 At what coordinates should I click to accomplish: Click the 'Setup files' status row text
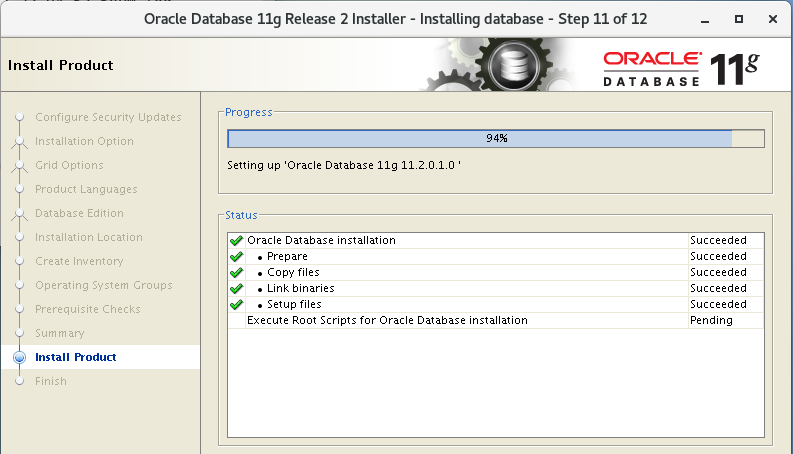(294, 305)
